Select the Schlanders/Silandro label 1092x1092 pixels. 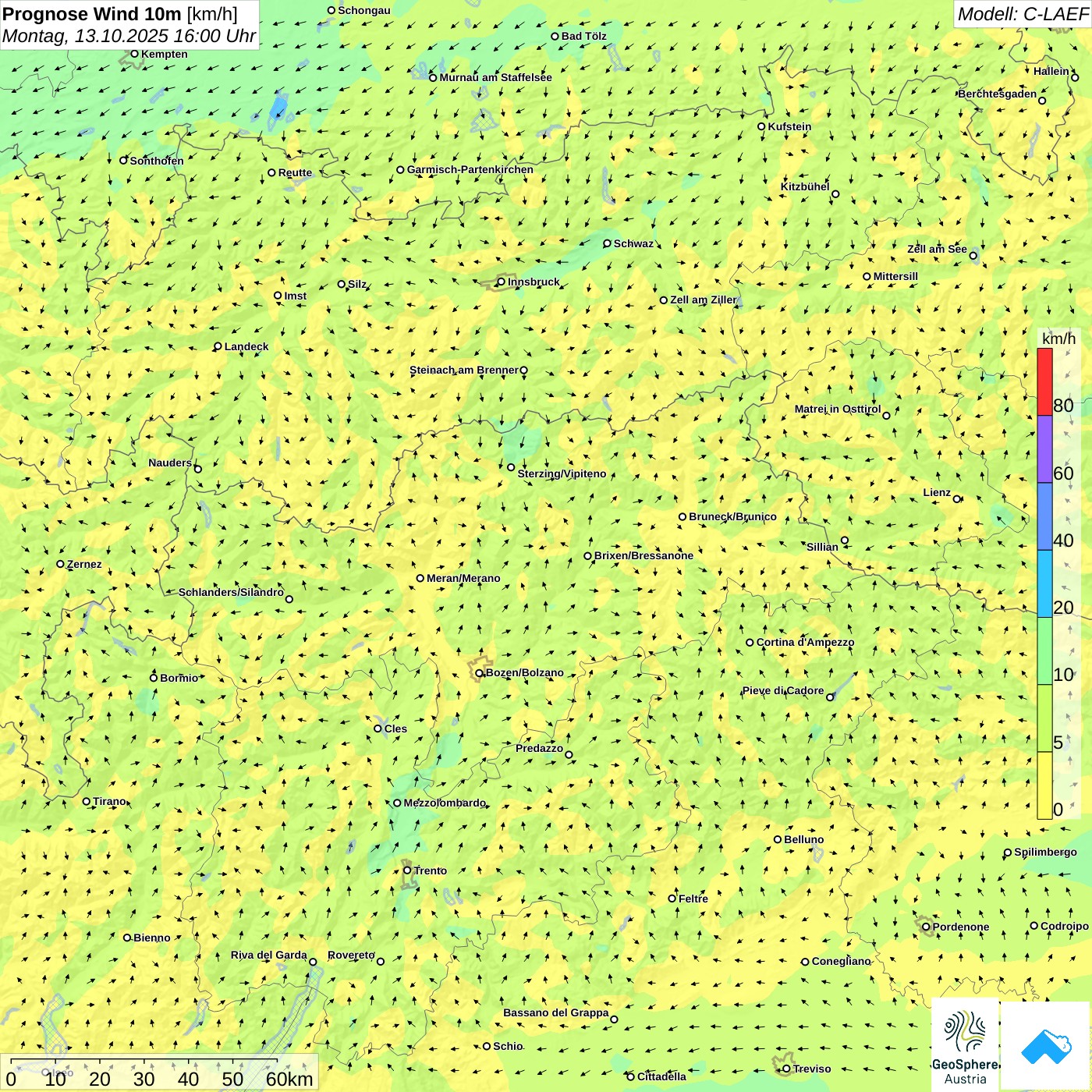(231, 592)
